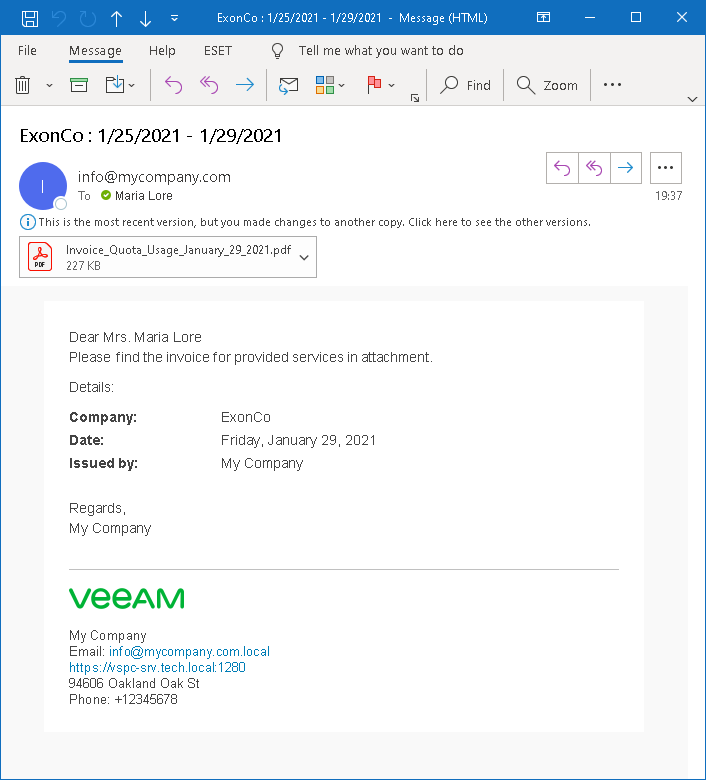Image resolution: width=706 pixels, height=780 pixels.
Task: Click sender avatar circle
Action: click(43, 186)
